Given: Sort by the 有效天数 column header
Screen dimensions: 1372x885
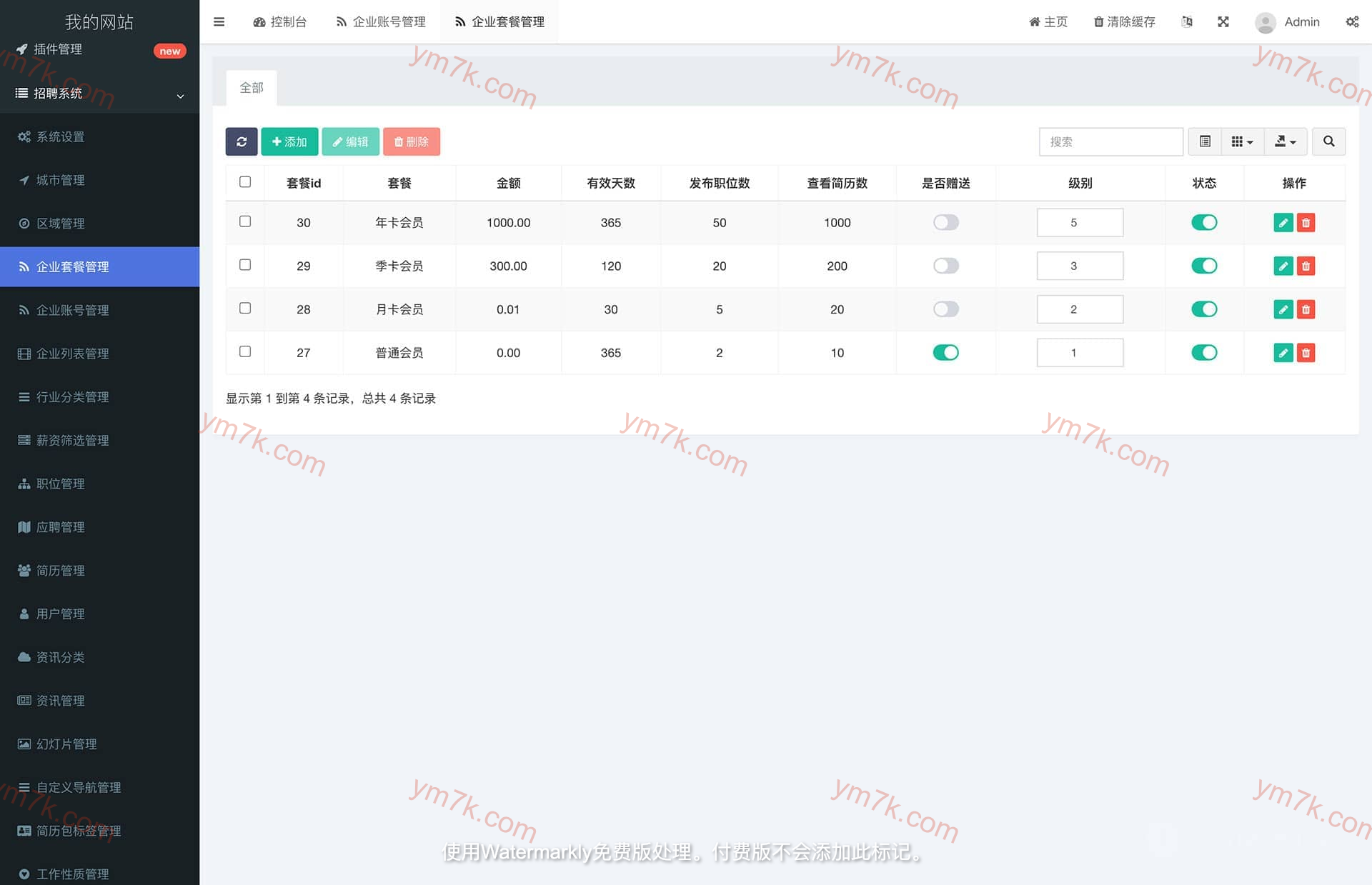Looking at the screenshot, I should coord(610,183).
